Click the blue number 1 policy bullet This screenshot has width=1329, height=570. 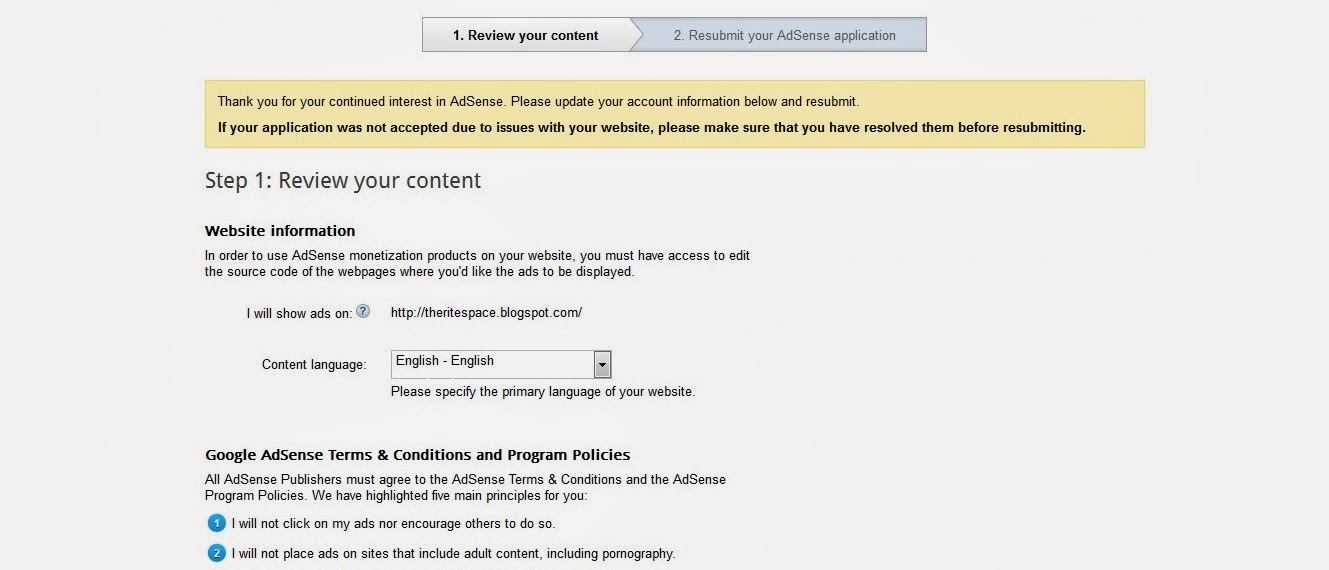click(x=216, y=523)
